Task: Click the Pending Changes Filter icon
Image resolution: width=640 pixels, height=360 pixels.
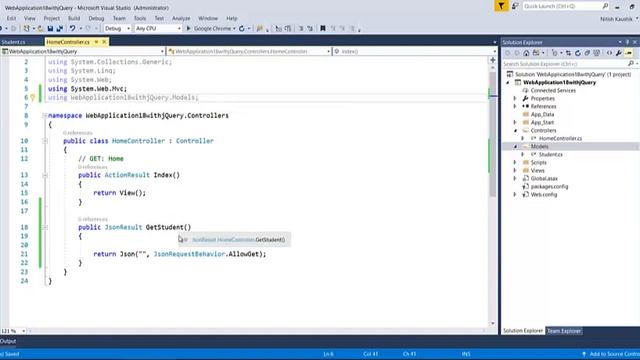Action: click(x=554, y=53)
